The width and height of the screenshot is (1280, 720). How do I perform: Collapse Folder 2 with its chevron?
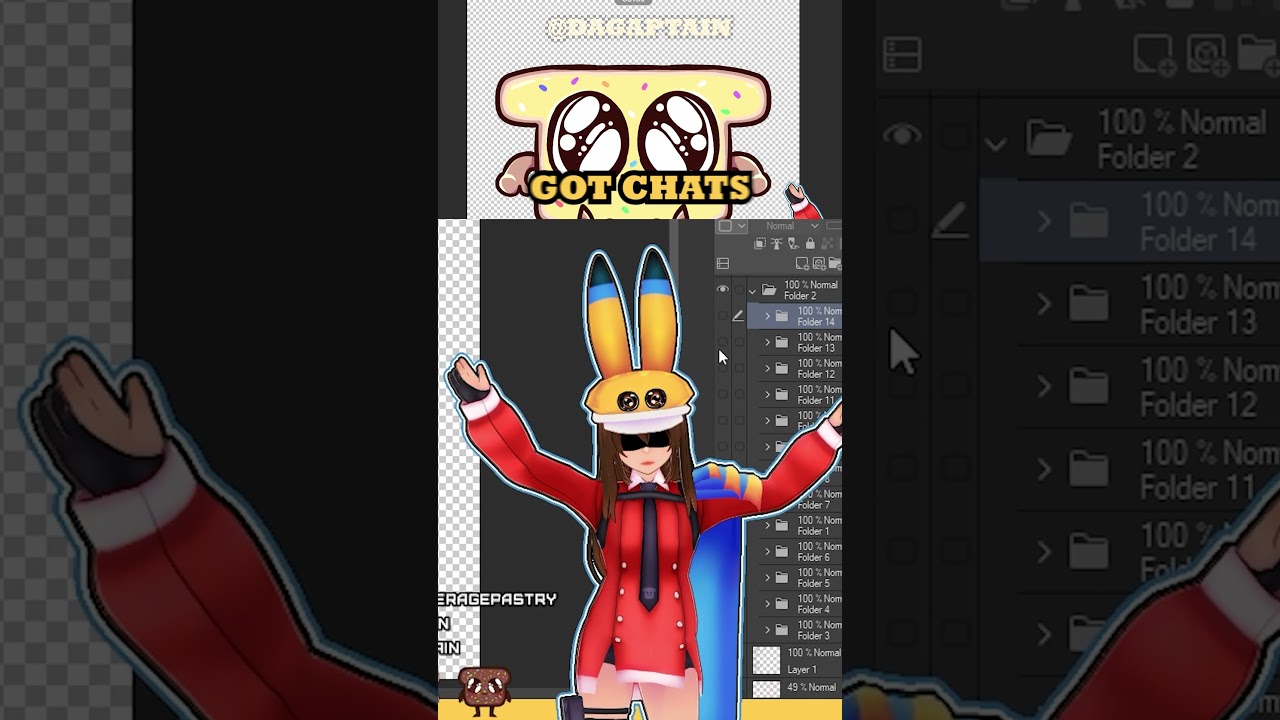752,291
